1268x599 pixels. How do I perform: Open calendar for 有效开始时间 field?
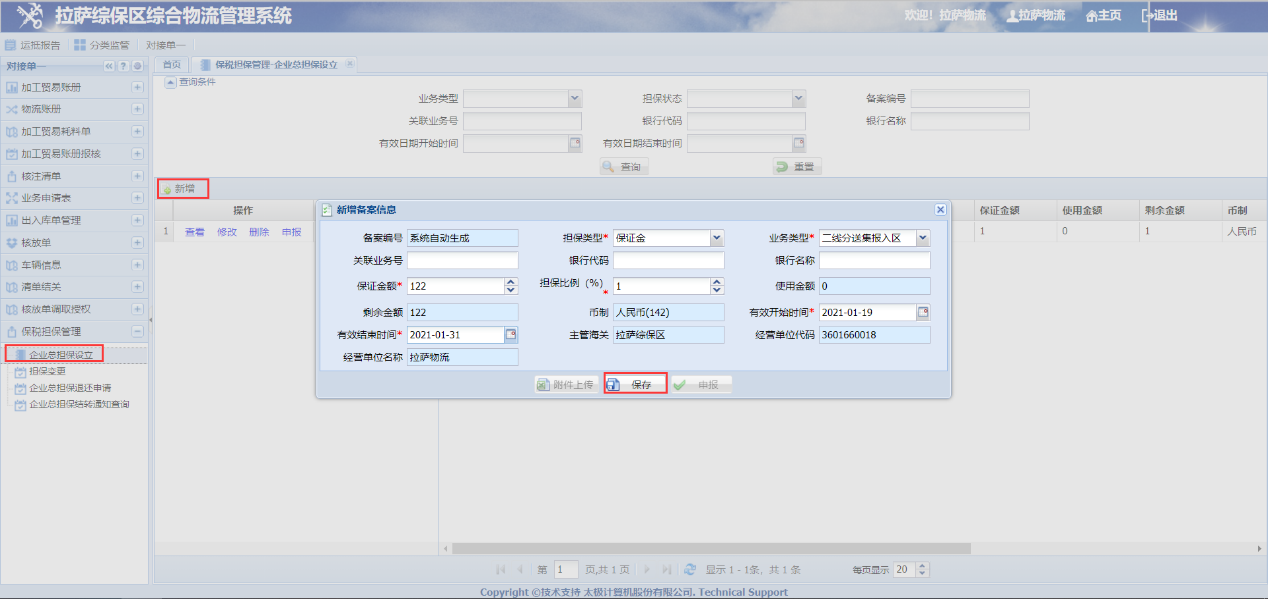click(923, 312)
